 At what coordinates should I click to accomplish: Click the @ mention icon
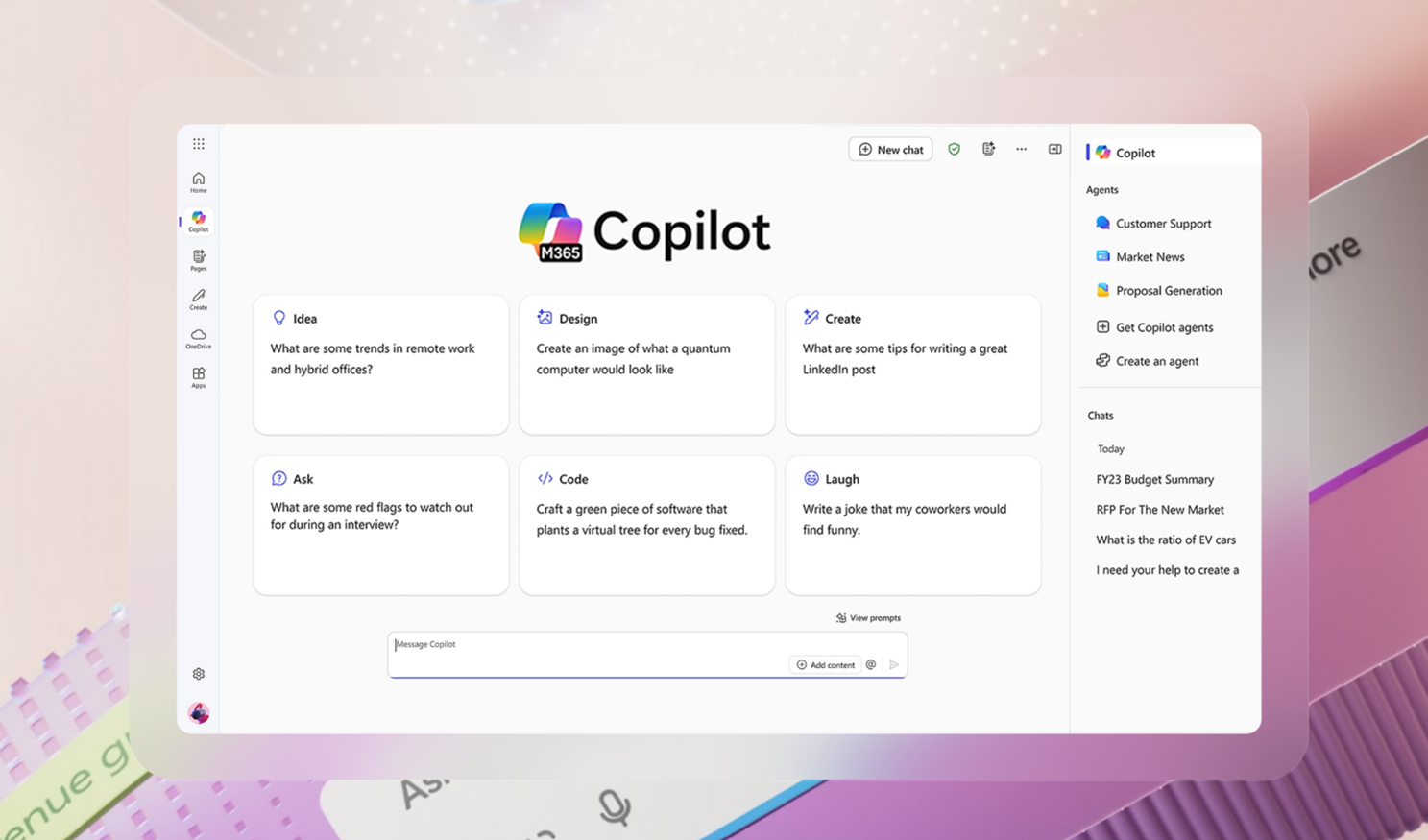(x=871, y=664)
